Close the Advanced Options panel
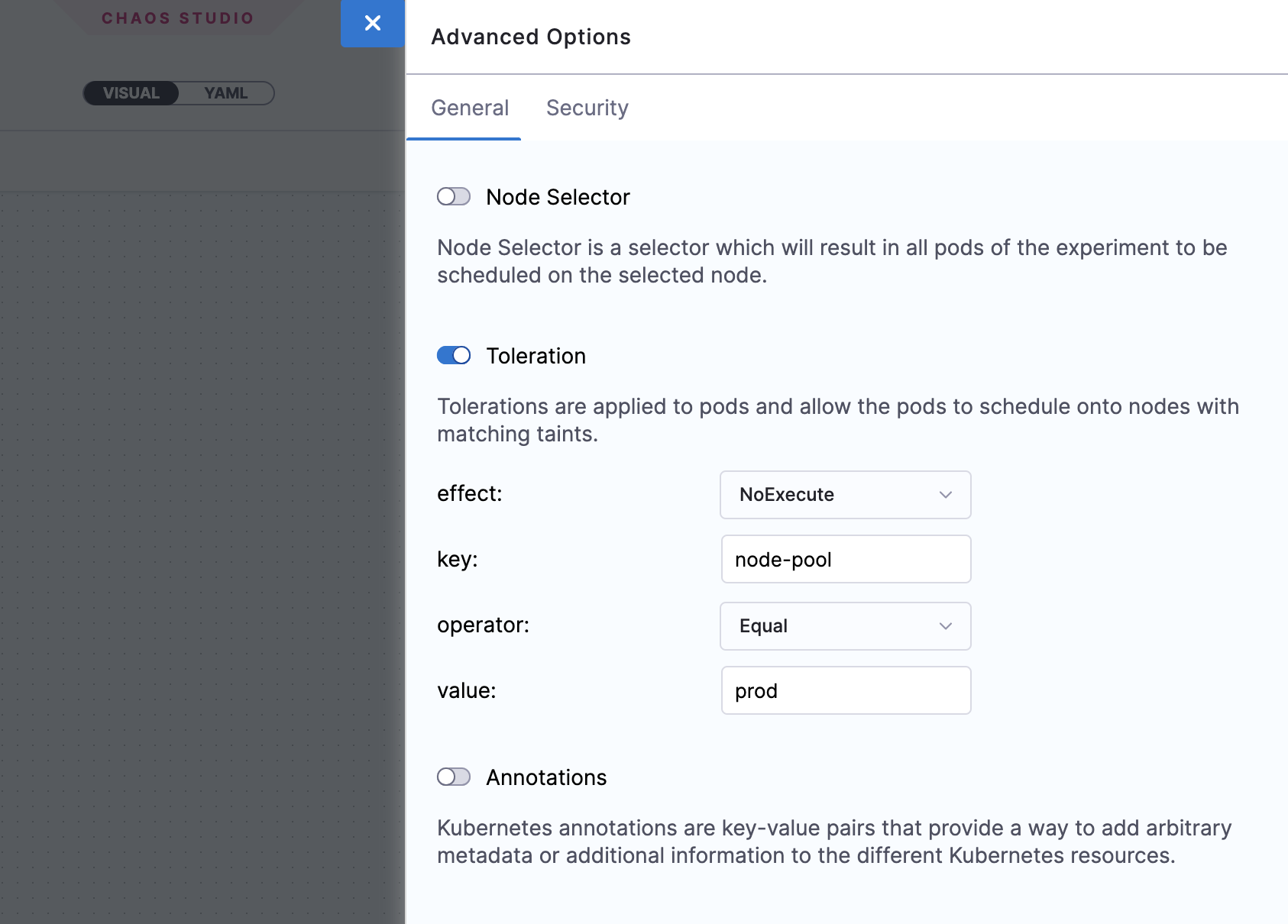The image size is (1288, 924). [373, 24]
